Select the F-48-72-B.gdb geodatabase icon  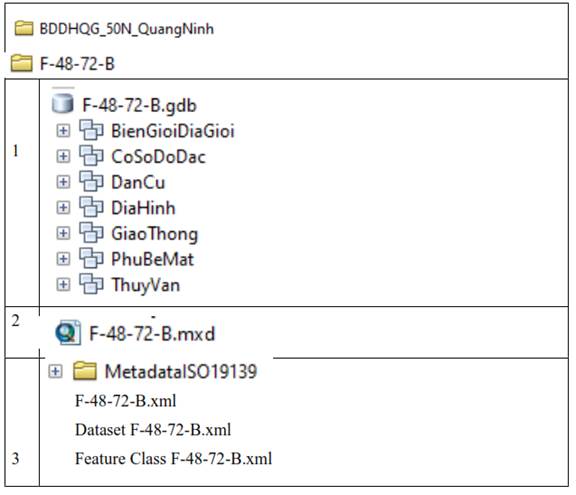point(62,103)
